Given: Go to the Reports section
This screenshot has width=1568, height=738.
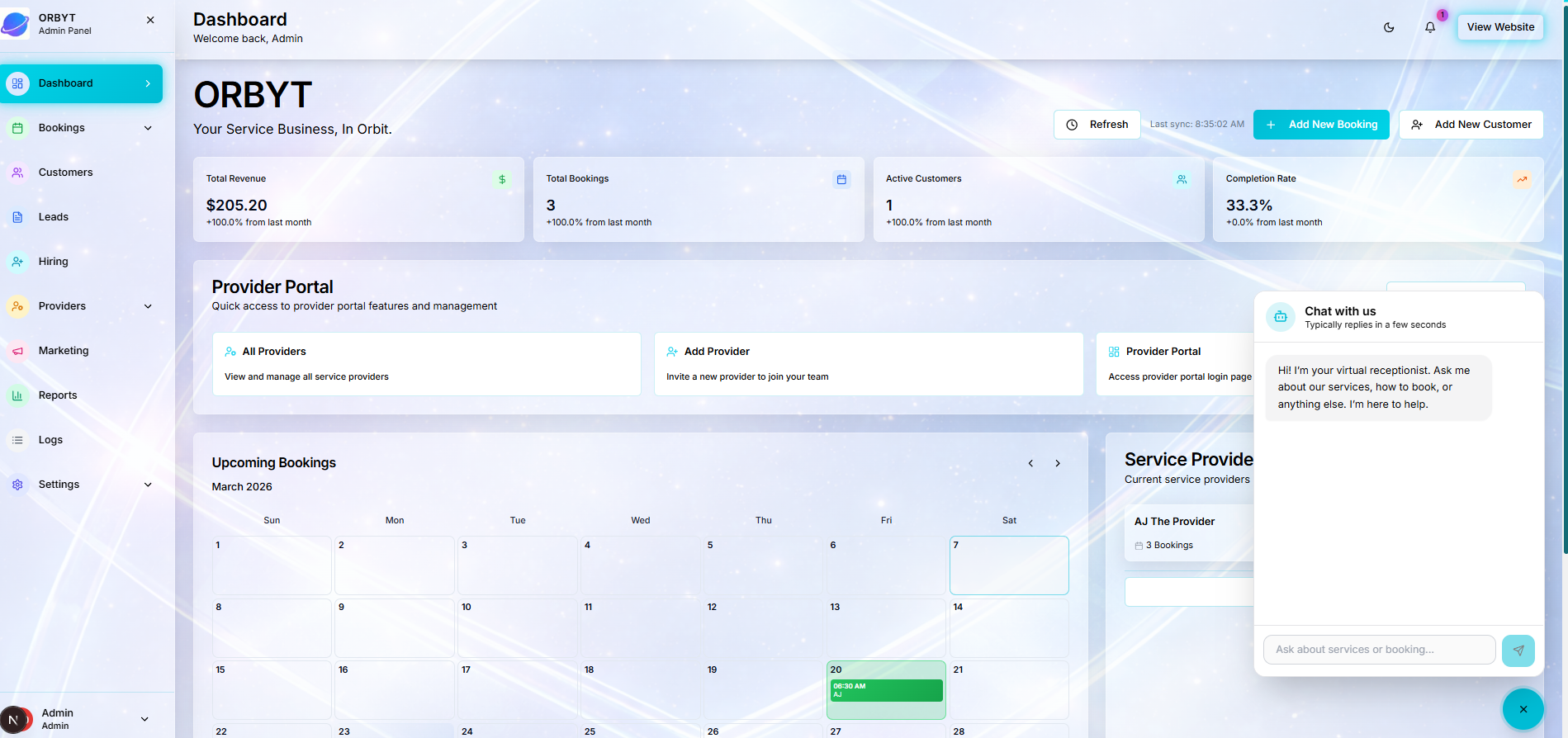Looking at the screenshot, I should [x=58, y=395].
